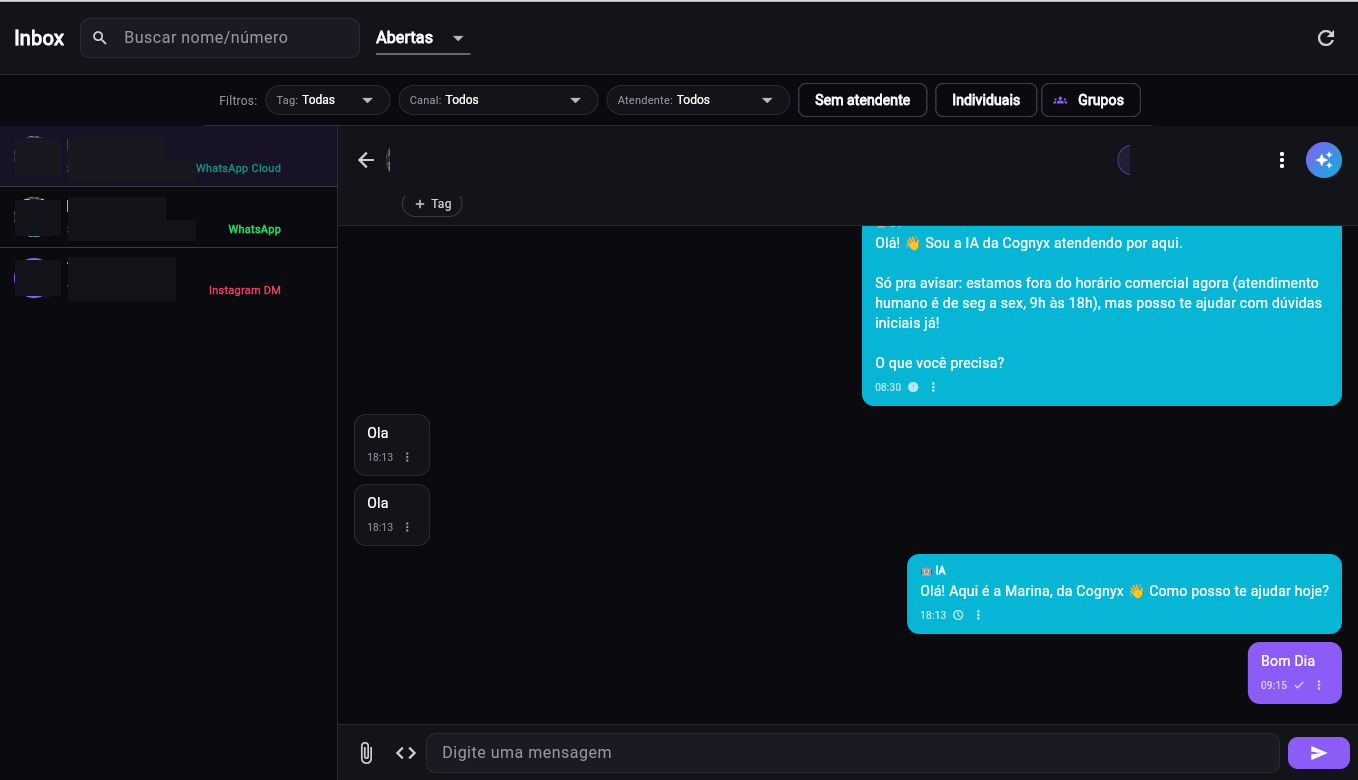Expand the Abertas status dropdown
1358x780 pixels.
[423, 38]
